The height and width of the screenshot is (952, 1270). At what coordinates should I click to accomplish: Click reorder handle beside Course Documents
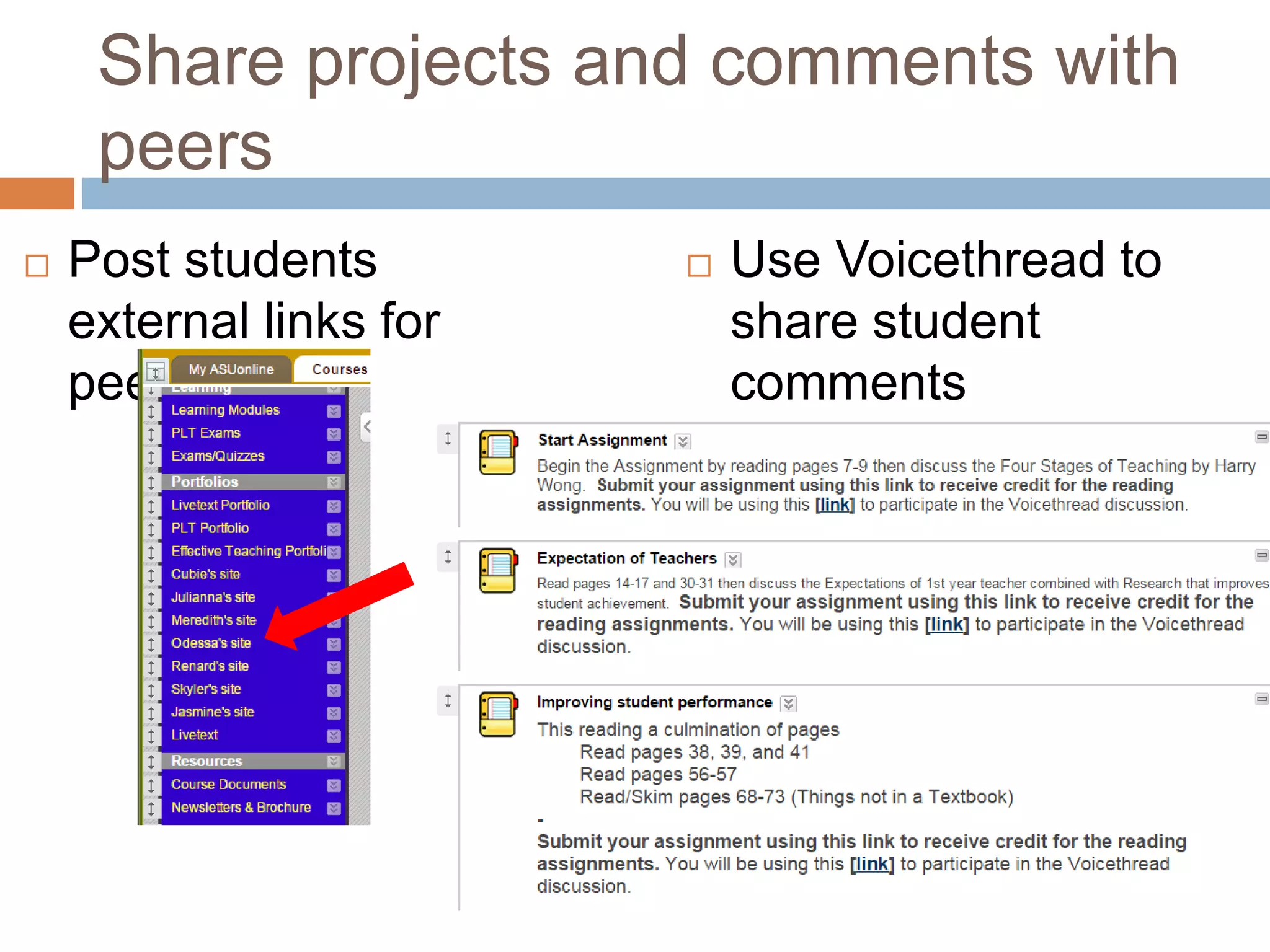151,785
